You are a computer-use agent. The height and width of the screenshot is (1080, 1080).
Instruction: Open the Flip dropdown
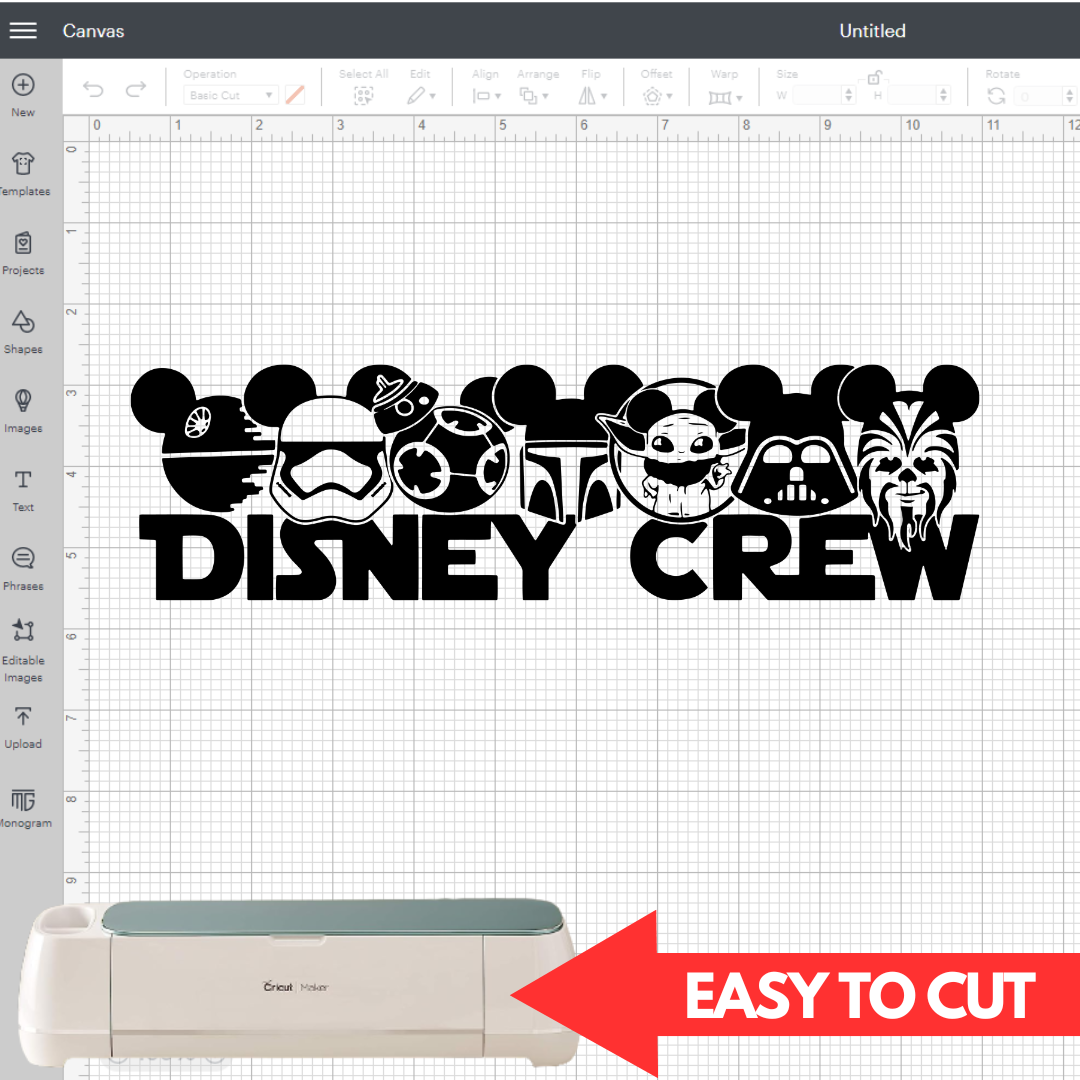[592, 96]
